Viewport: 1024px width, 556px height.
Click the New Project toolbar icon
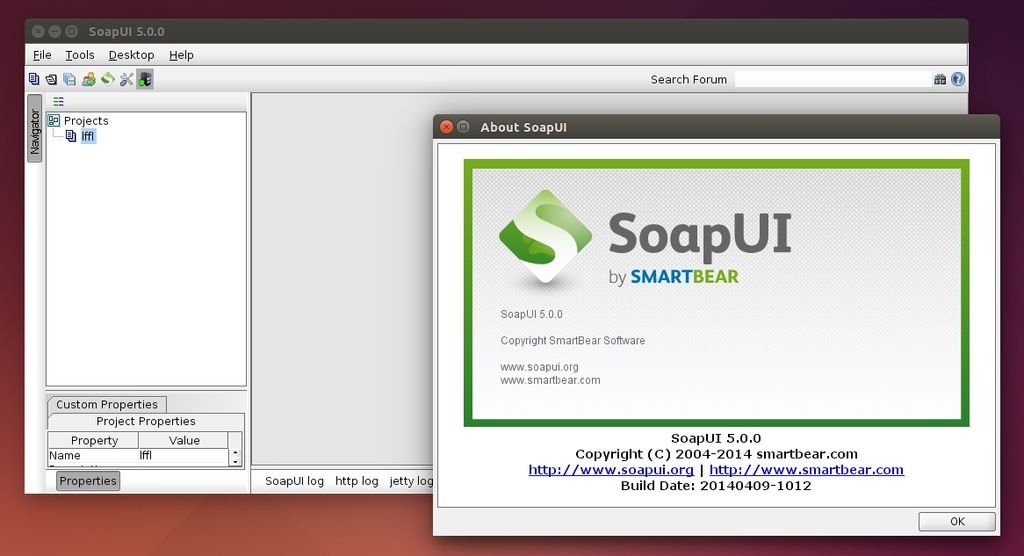point(34,79)
